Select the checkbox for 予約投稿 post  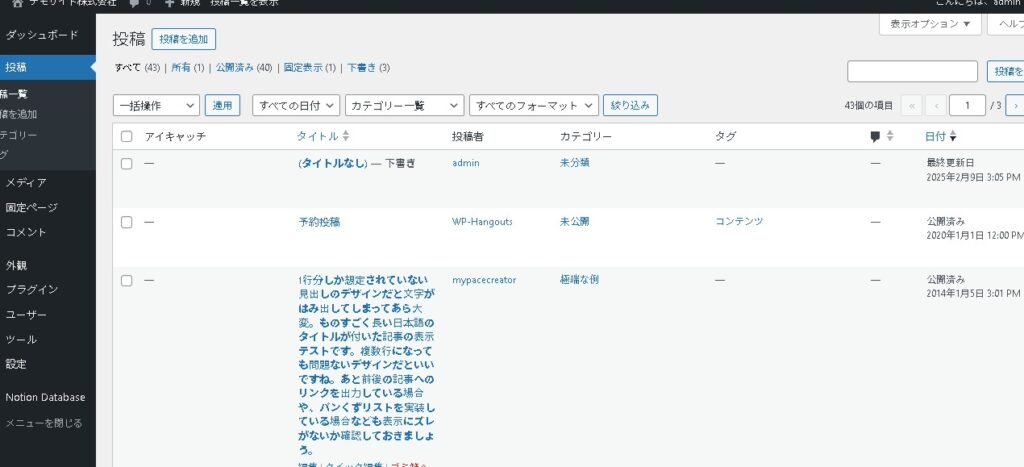(x=127, y=222)
